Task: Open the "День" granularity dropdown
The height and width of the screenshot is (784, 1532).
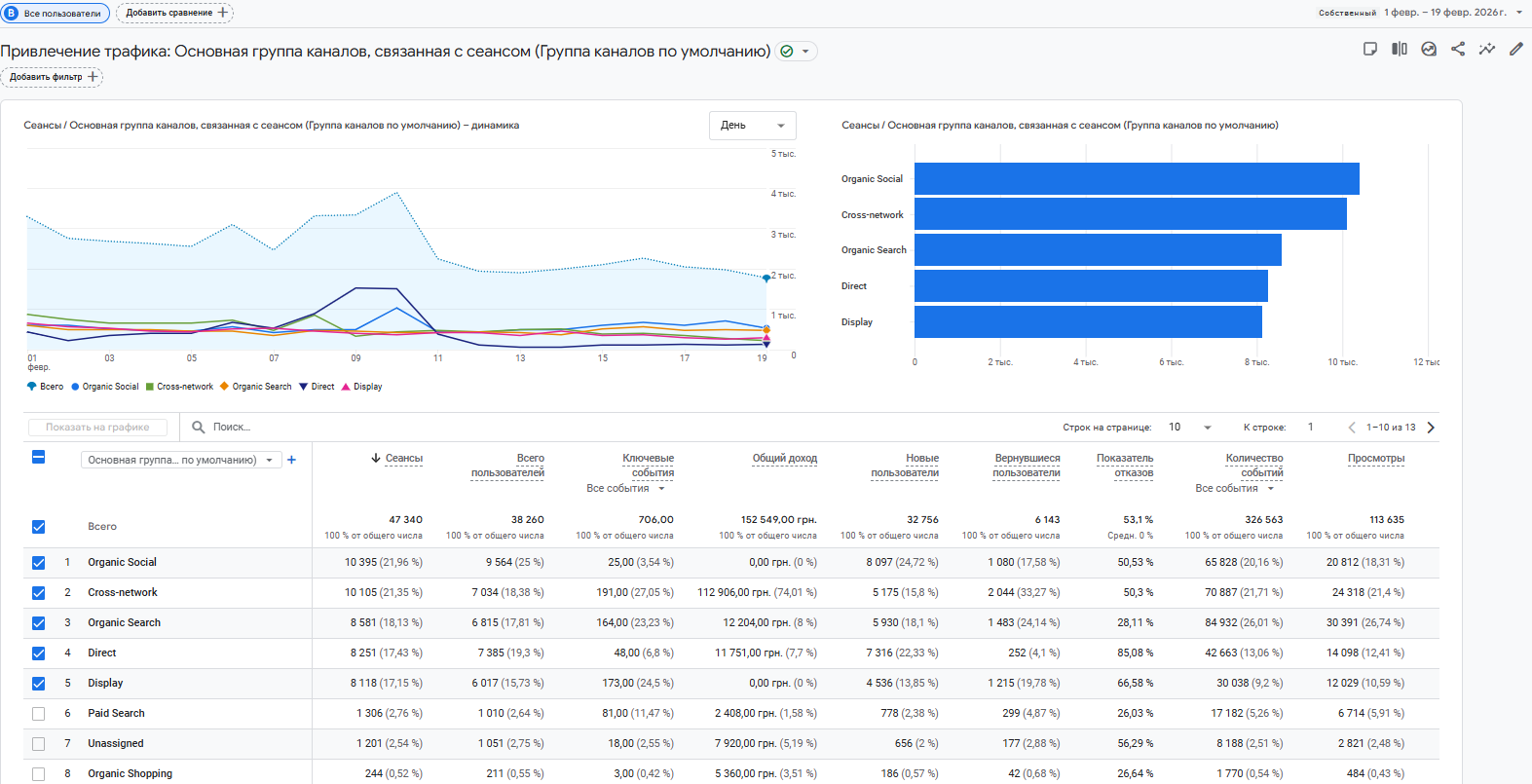Action: (752, 126)
